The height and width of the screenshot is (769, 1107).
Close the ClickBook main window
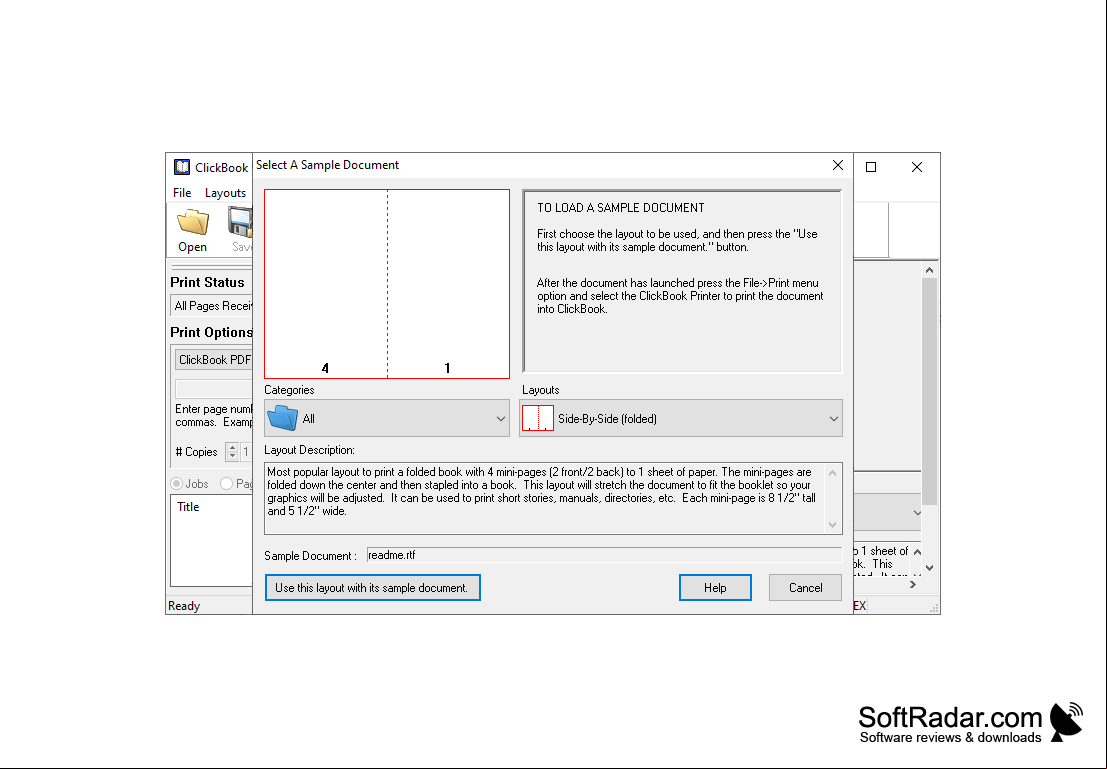click(916, 167)
